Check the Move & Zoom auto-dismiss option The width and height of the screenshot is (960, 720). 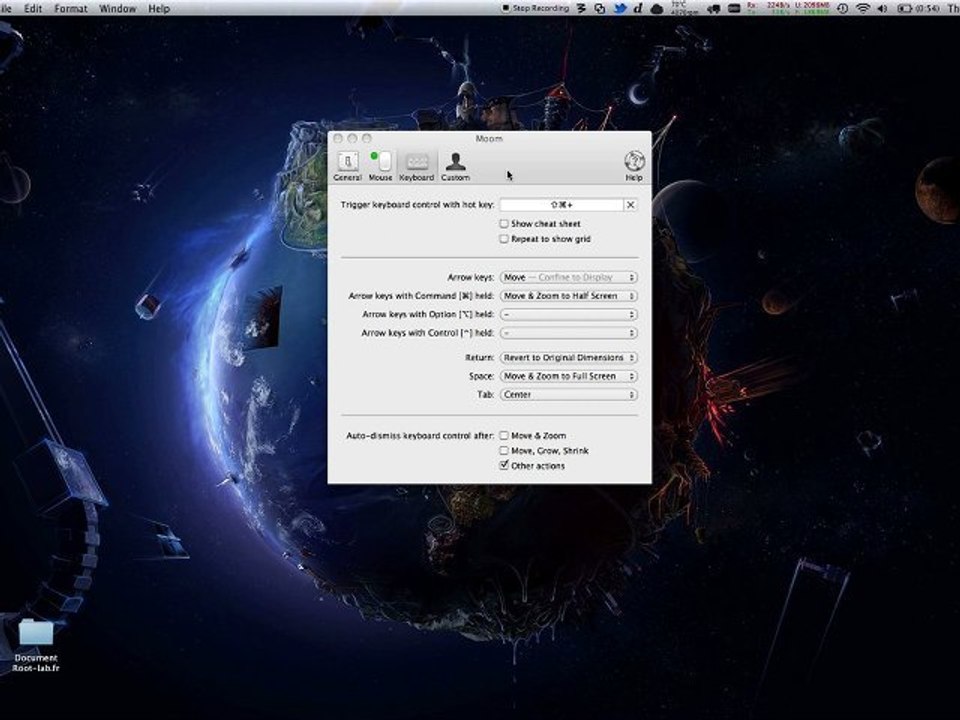click(x=504, y=436)
